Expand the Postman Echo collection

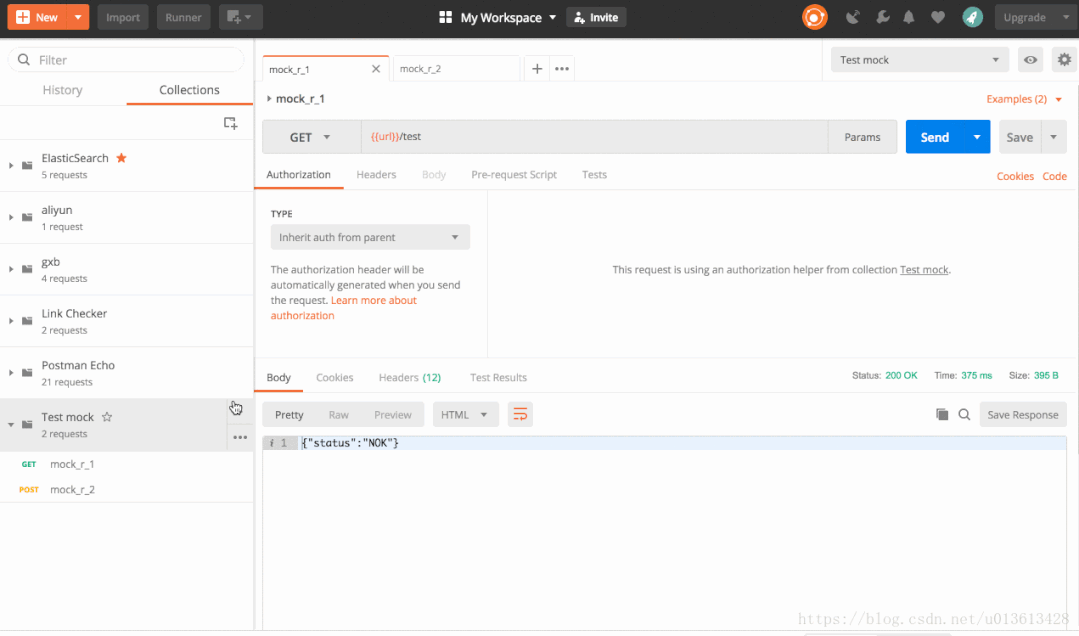(x=10, y=372)
